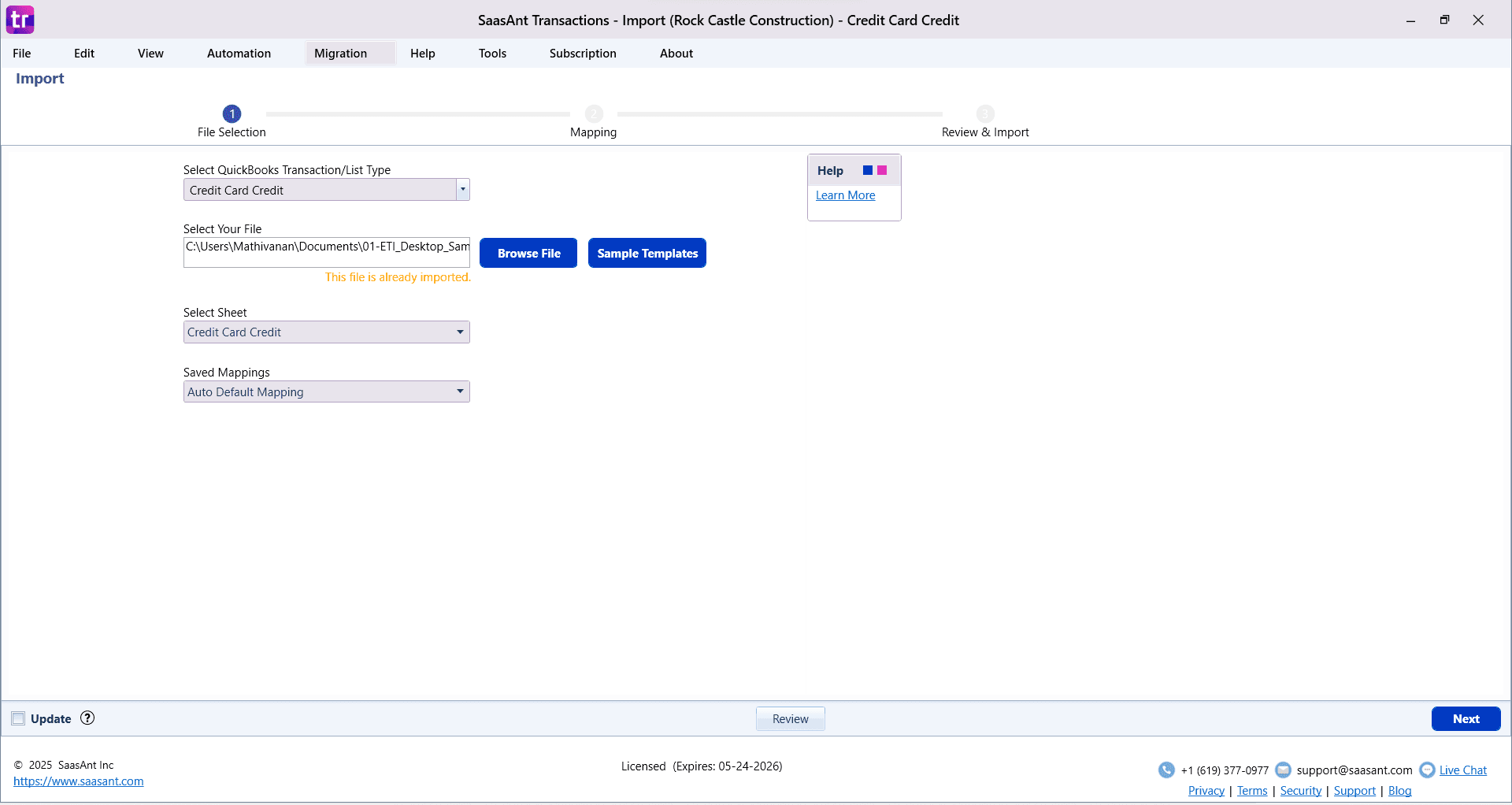Open the About menu

click(676, 54)
